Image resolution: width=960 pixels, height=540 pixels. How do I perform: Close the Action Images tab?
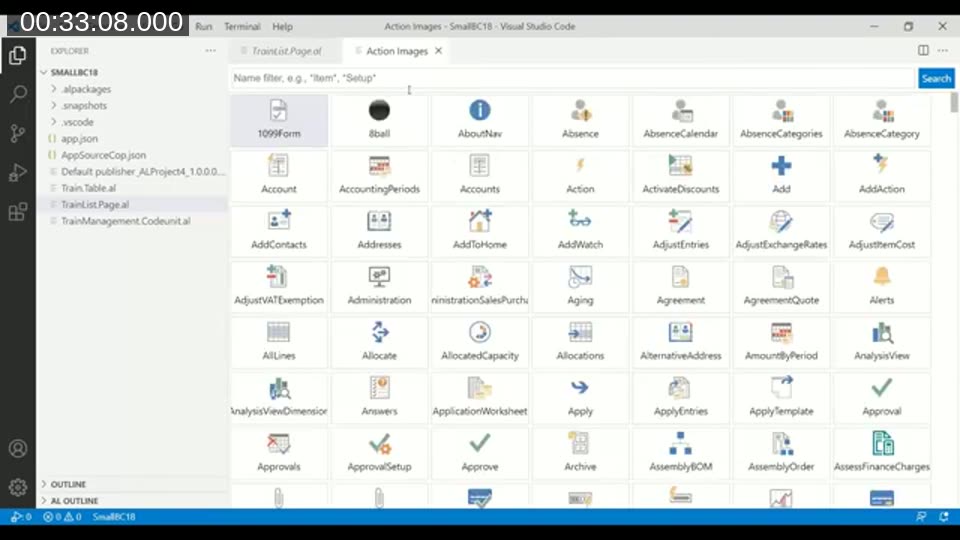click(438, 51)
